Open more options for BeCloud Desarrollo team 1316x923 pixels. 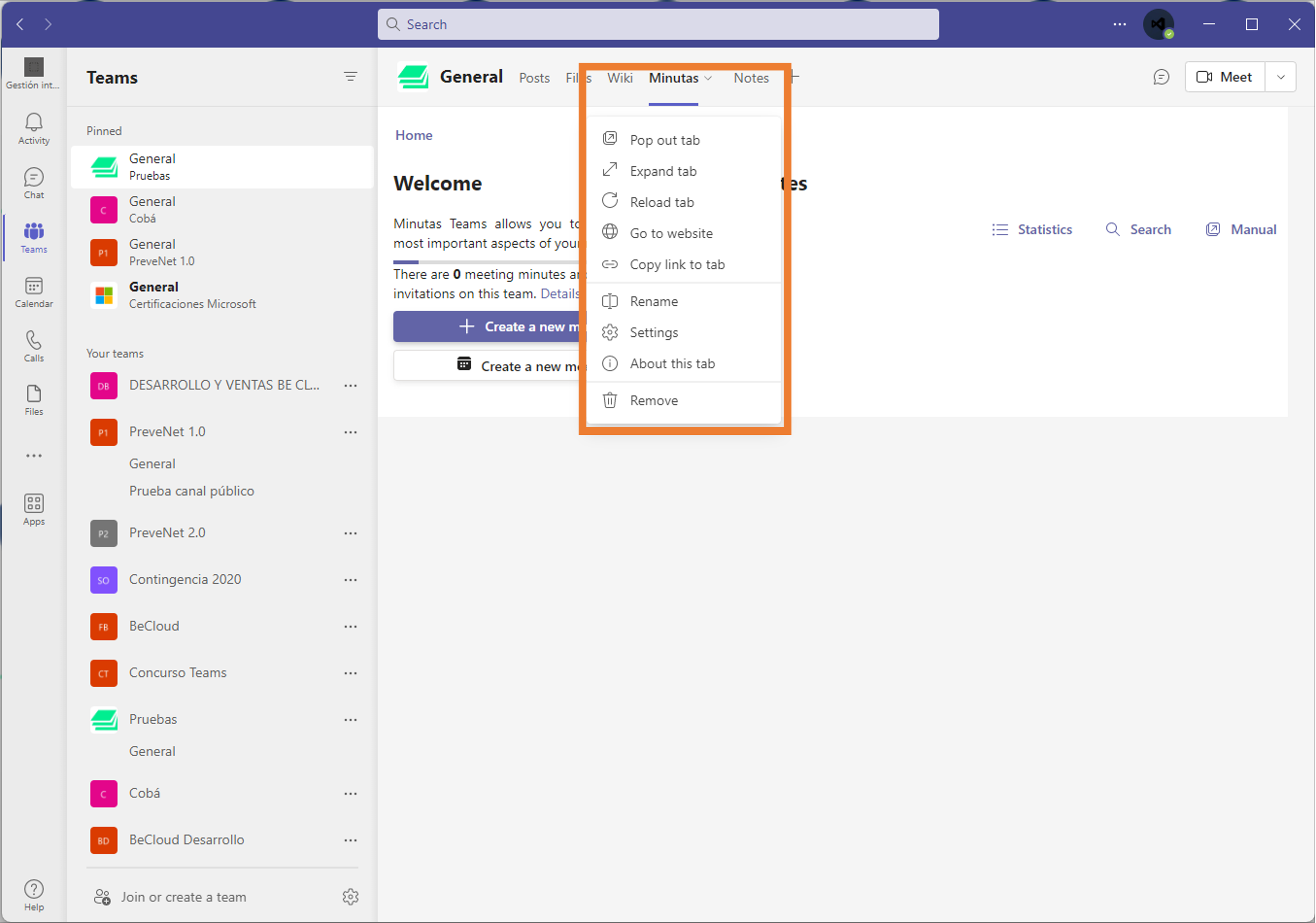(x=351, y=841)
